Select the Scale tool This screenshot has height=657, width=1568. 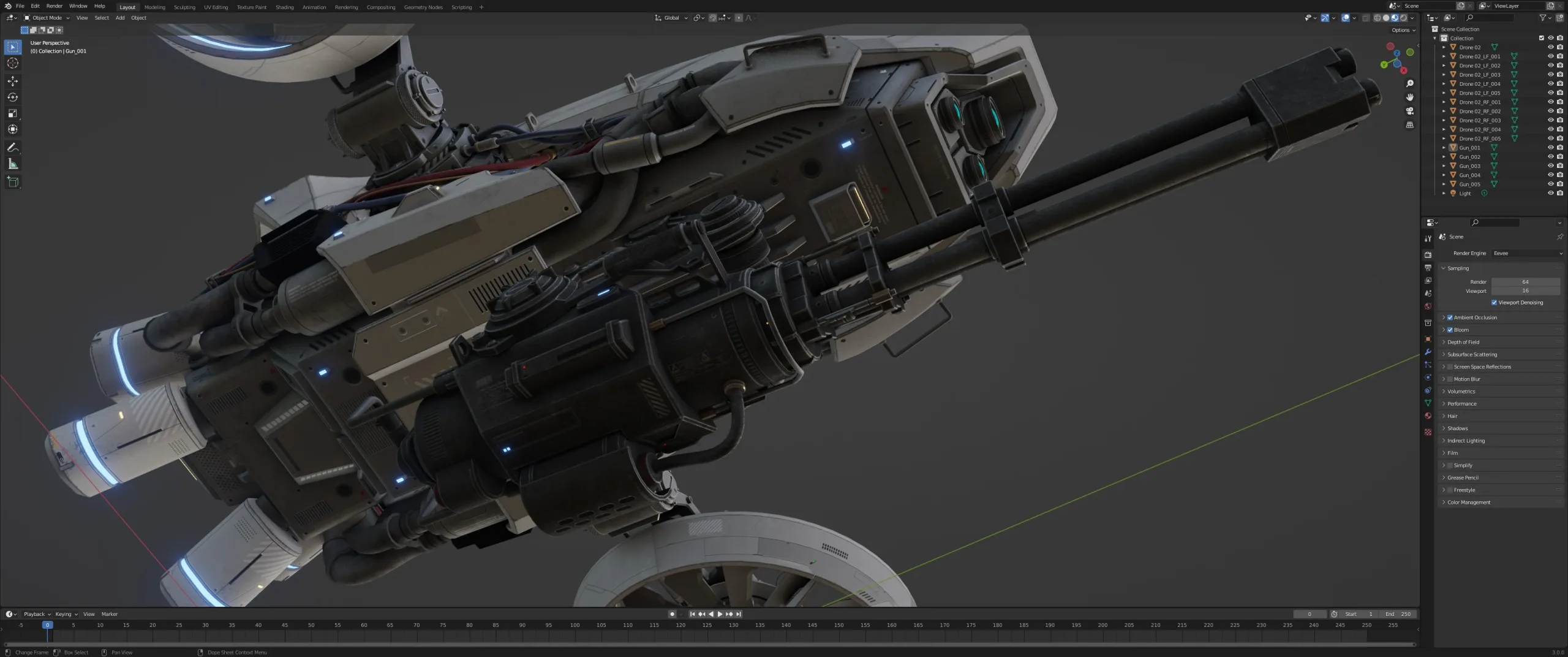pyautogui.click(x=12, y=113)
